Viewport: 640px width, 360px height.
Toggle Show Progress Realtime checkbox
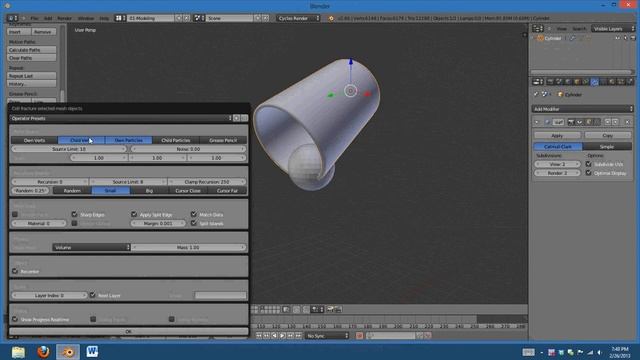[15, 319]
